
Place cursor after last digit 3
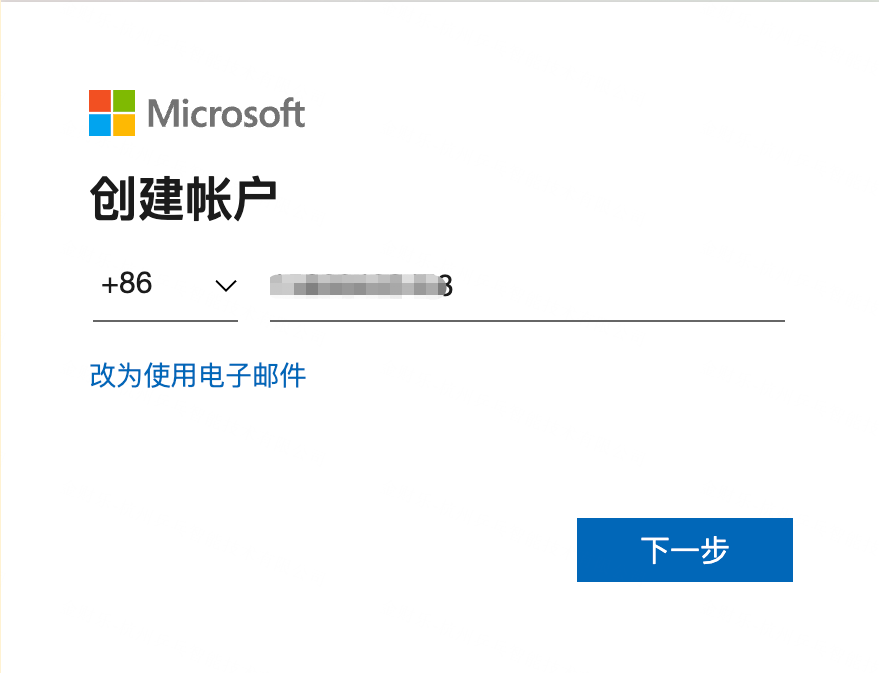(x=453, y=286)
